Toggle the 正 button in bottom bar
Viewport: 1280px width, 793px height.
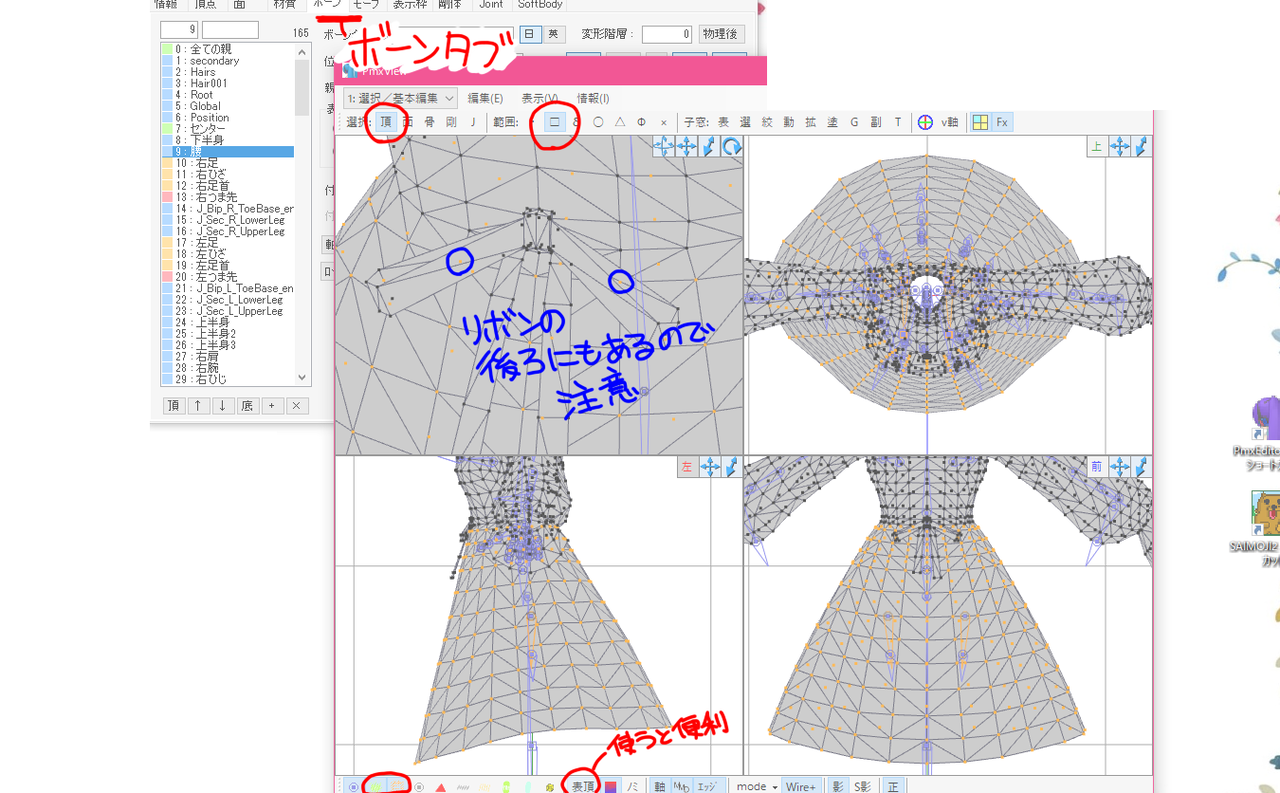pyautogui.click(x=893, y=786)
